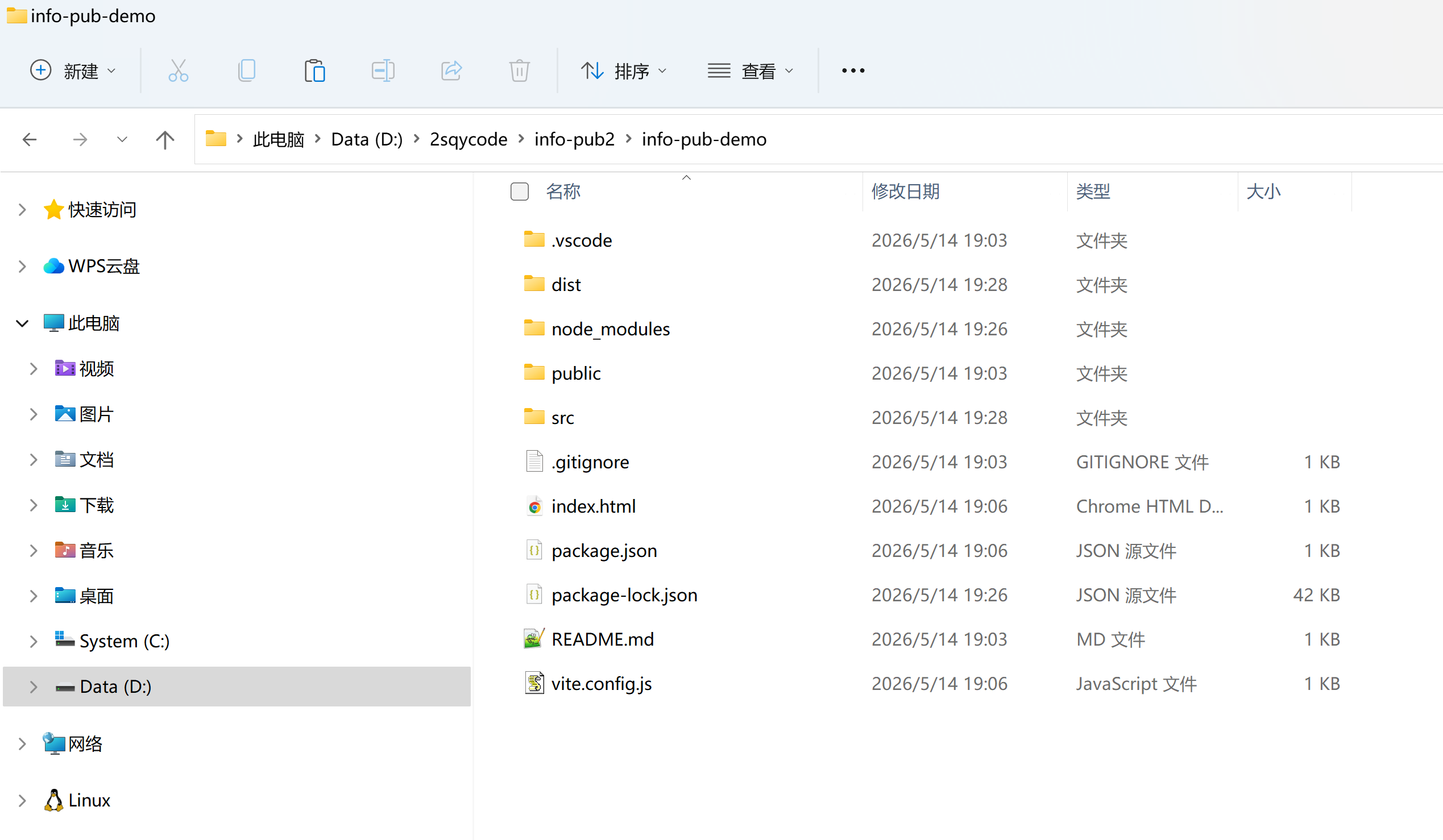Open recent locations dropdown chevron
The width and height of the screenshot is (1443, 840).
pyautogui.click(x=122, y=139)
